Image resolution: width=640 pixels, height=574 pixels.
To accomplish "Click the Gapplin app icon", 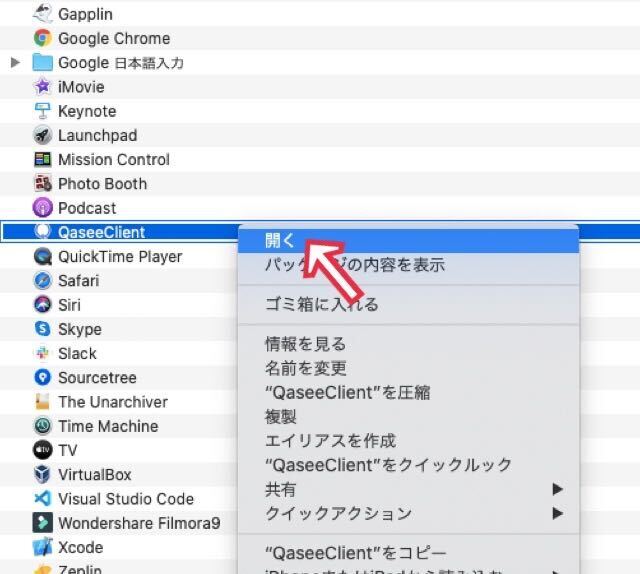I will click(42, 14).
